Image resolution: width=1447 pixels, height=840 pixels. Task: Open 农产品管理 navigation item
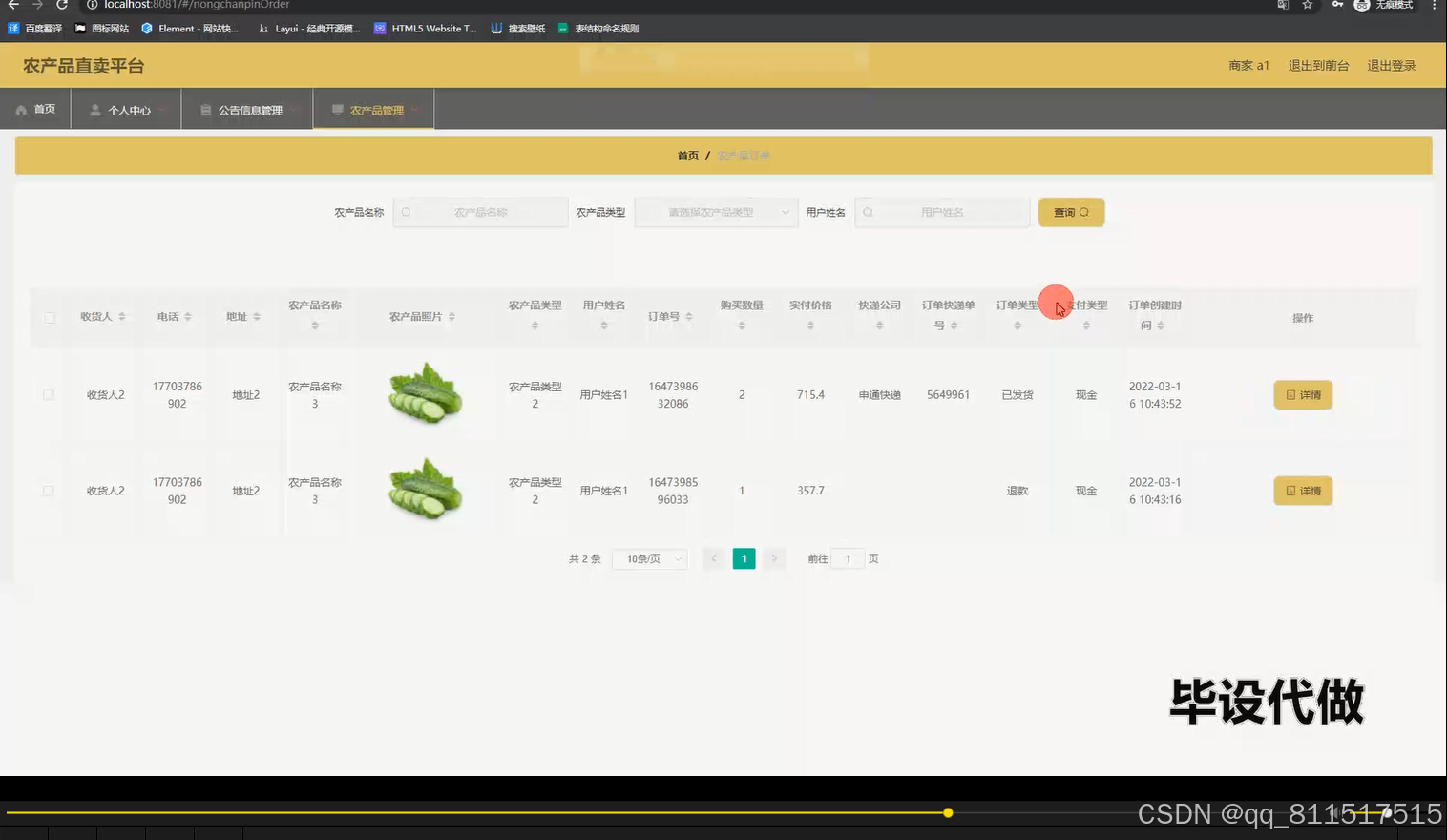(374, 110)
